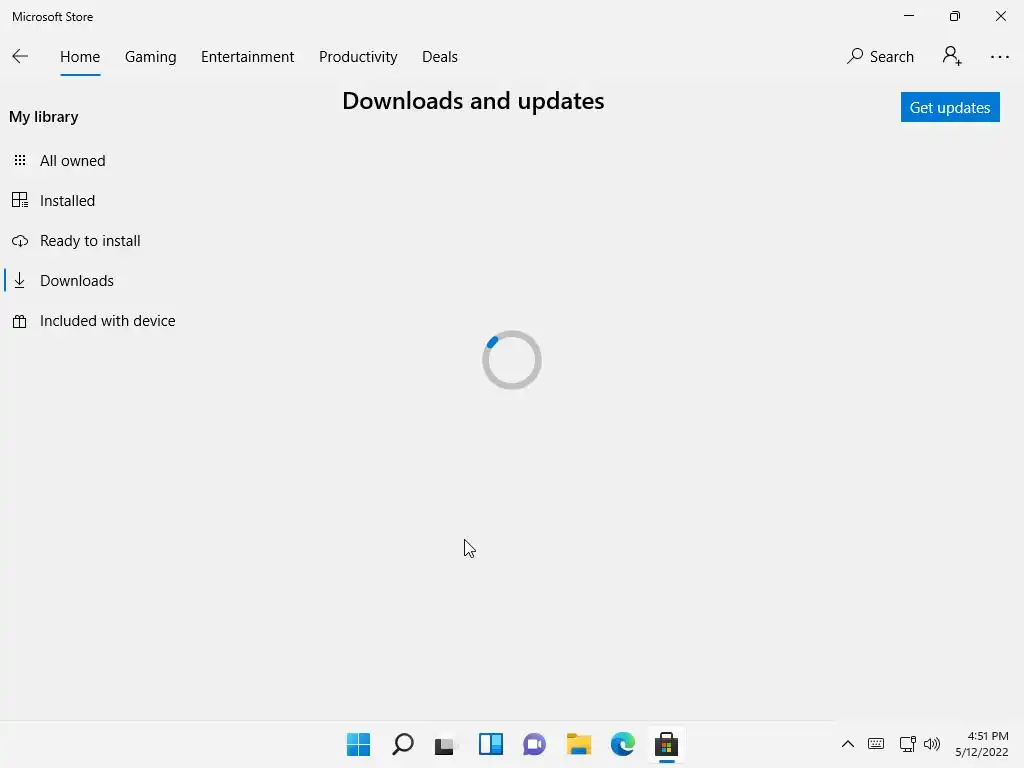View the Deals tab
Screen dimensions: 1024x768
440,57
